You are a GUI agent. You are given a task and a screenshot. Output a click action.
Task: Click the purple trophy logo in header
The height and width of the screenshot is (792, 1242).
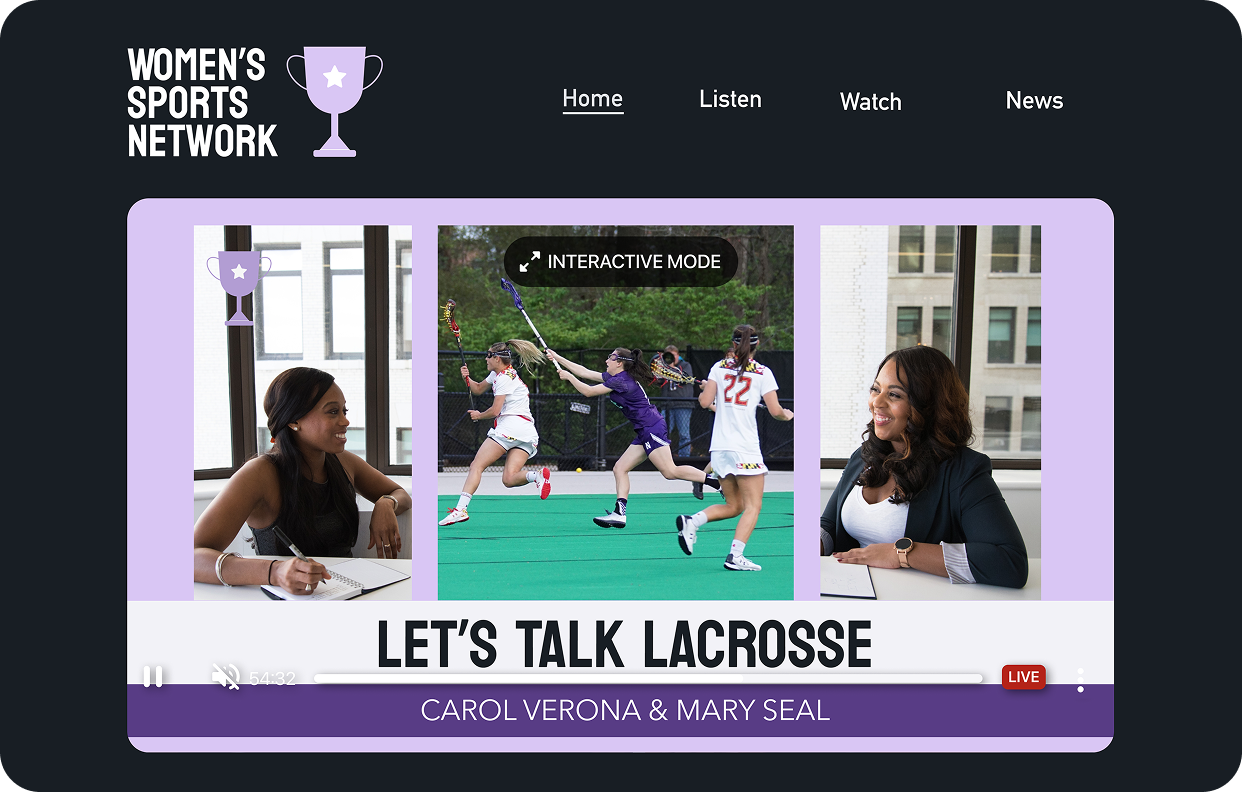(x=335, y=101)
